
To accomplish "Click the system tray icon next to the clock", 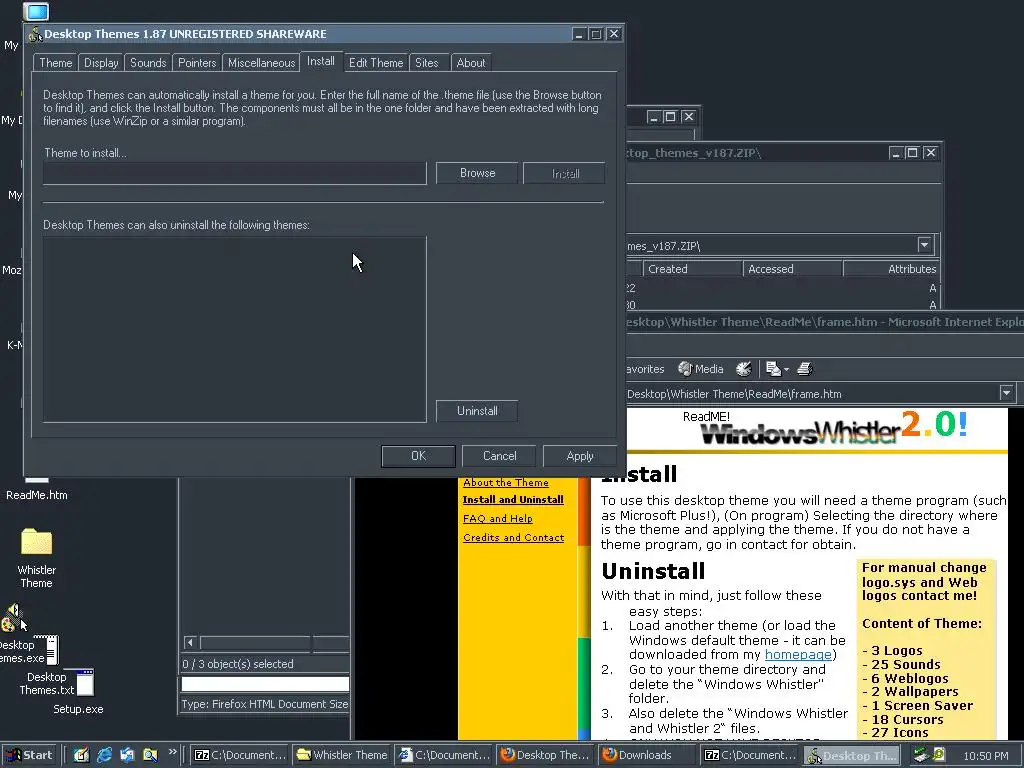I will click(x=938, y=755).
